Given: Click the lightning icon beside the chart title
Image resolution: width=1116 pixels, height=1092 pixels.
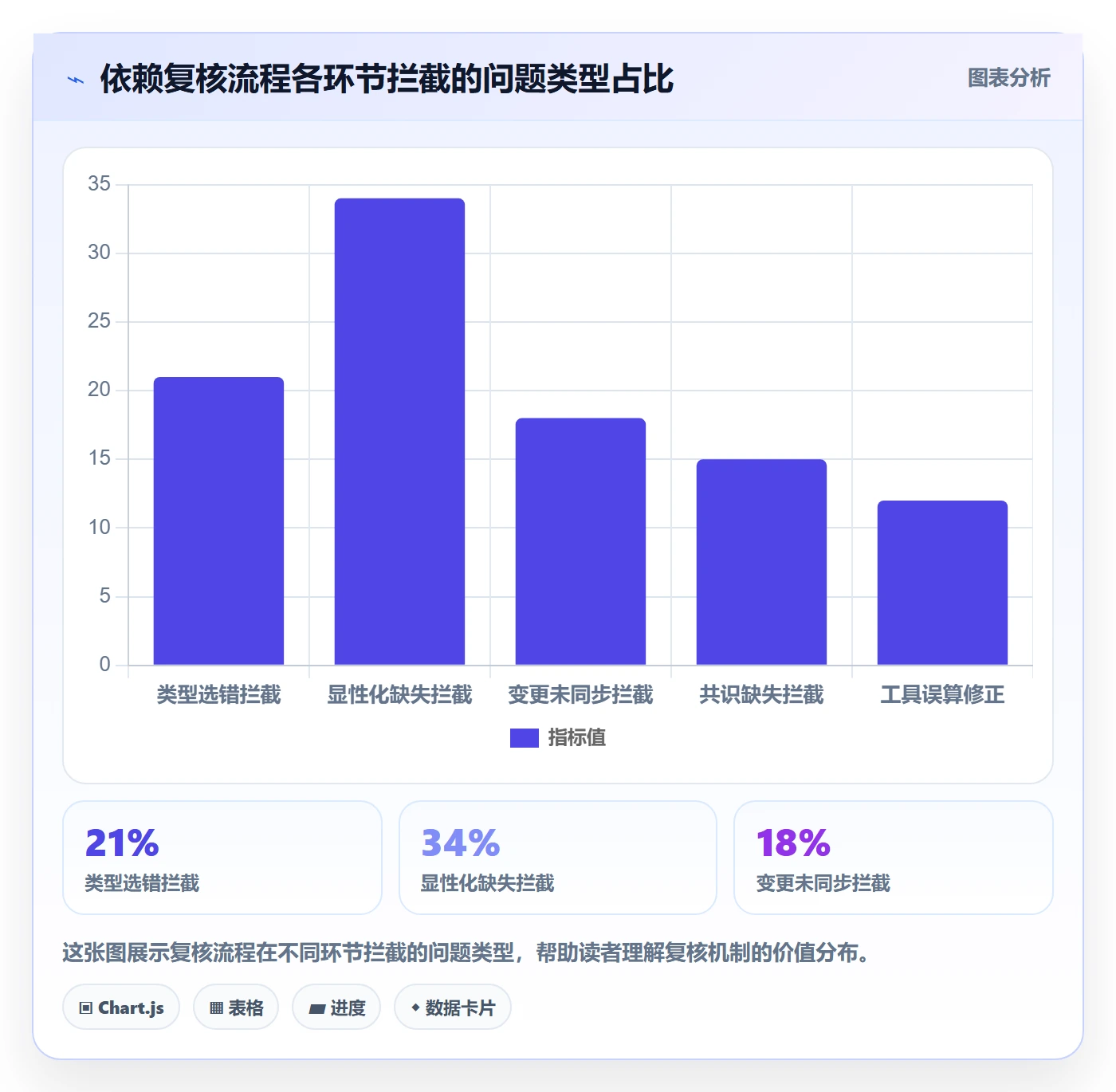Looking at the screenshot, I should coord(76,80).
